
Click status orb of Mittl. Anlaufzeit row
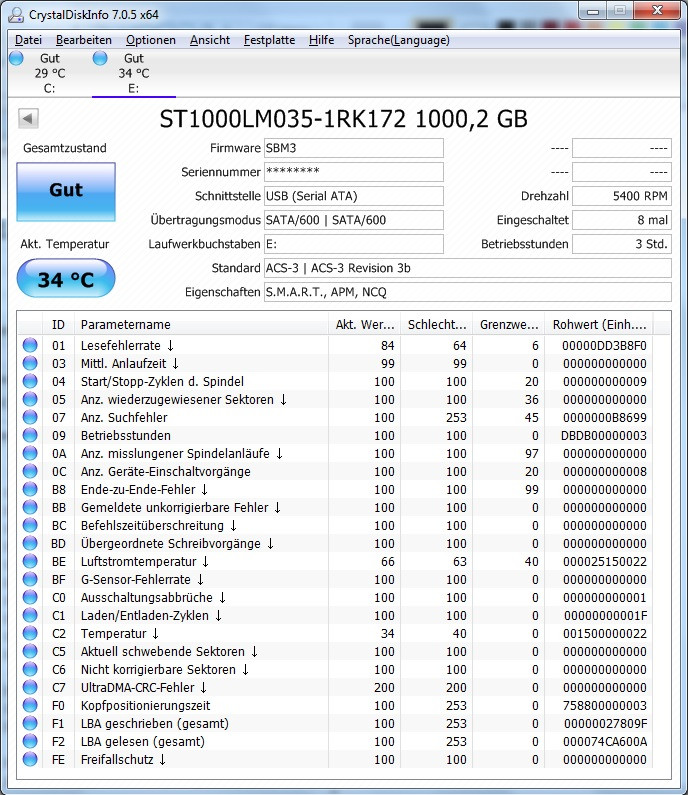pyautogui.click(x=30, y=364)
